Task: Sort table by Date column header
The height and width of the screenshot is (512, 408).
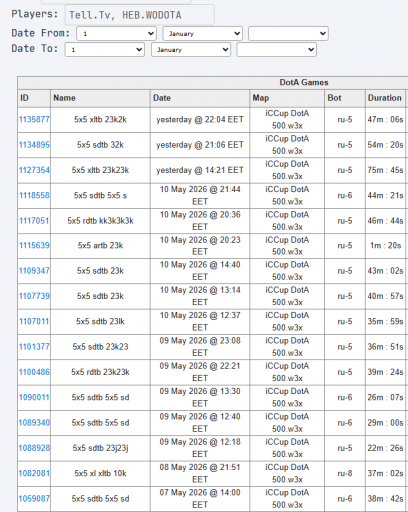Action: [x=162, y=98]
